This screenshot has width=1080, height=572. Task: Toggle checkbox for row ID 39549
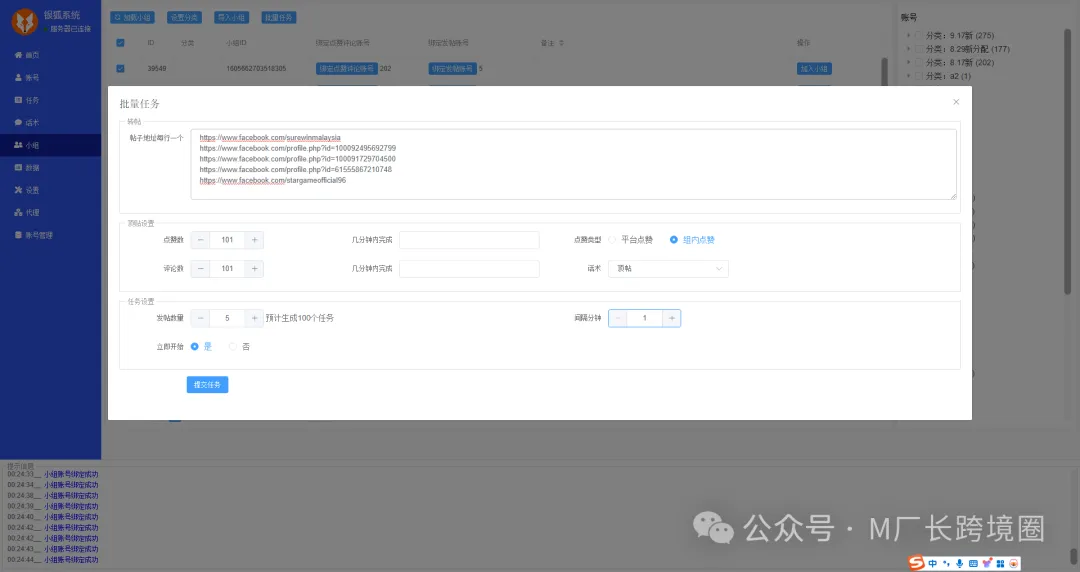pos(121,68)
